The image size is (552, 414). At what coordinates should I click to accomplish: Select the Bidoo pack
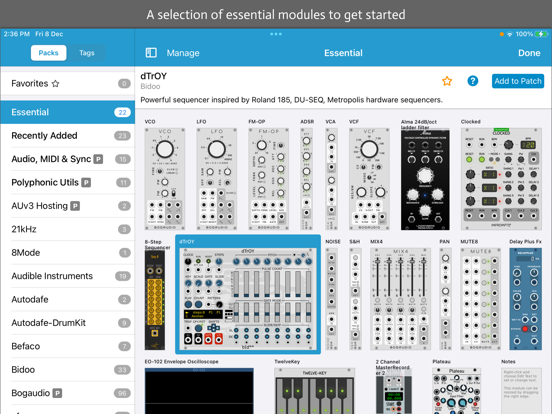[68, 370]
